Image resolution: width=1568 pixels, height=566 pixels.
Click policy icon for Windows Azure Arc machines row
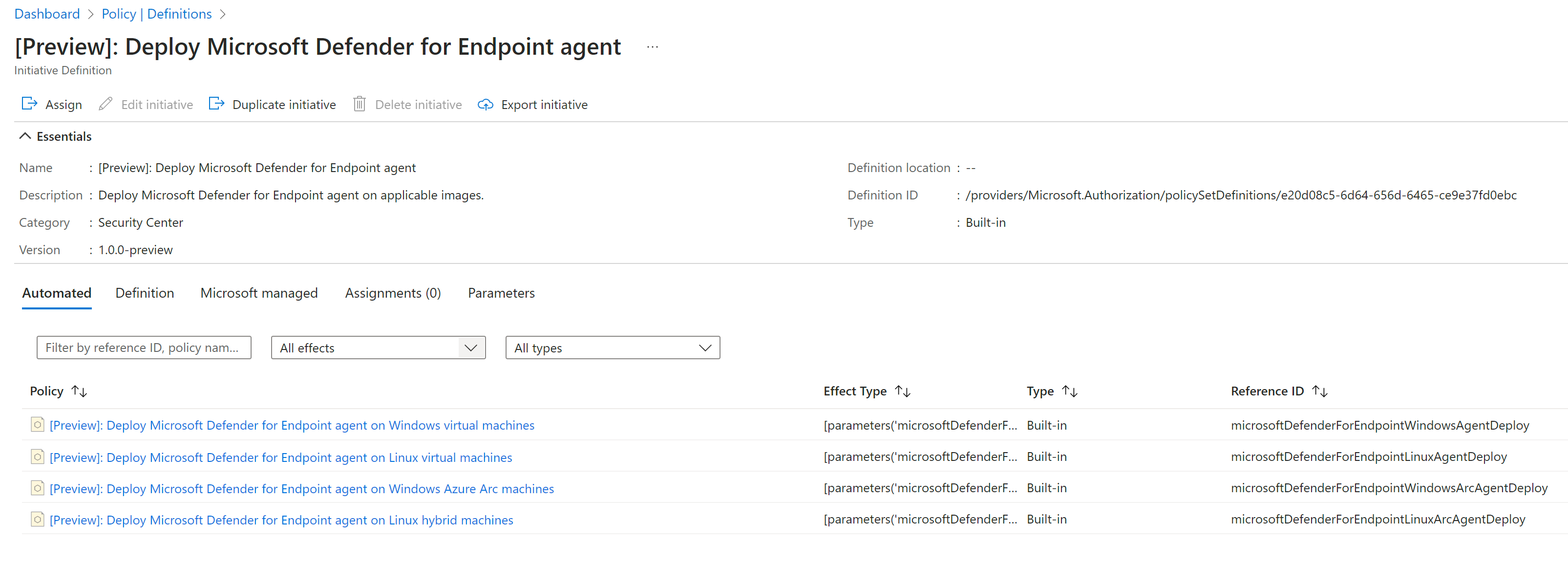(38, 488)
